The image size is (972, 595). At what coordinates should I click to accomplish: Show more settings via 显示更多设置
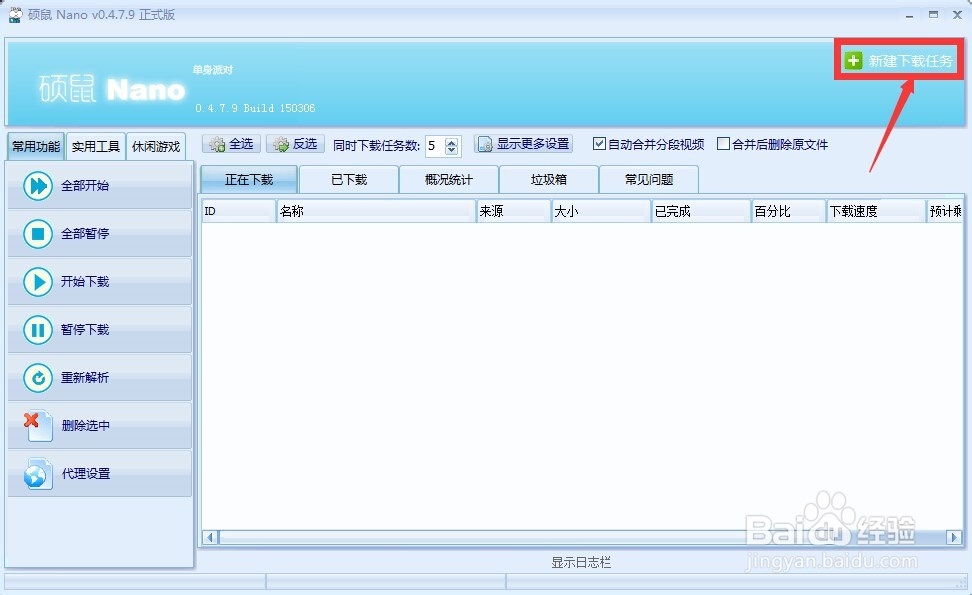(523, 144)
